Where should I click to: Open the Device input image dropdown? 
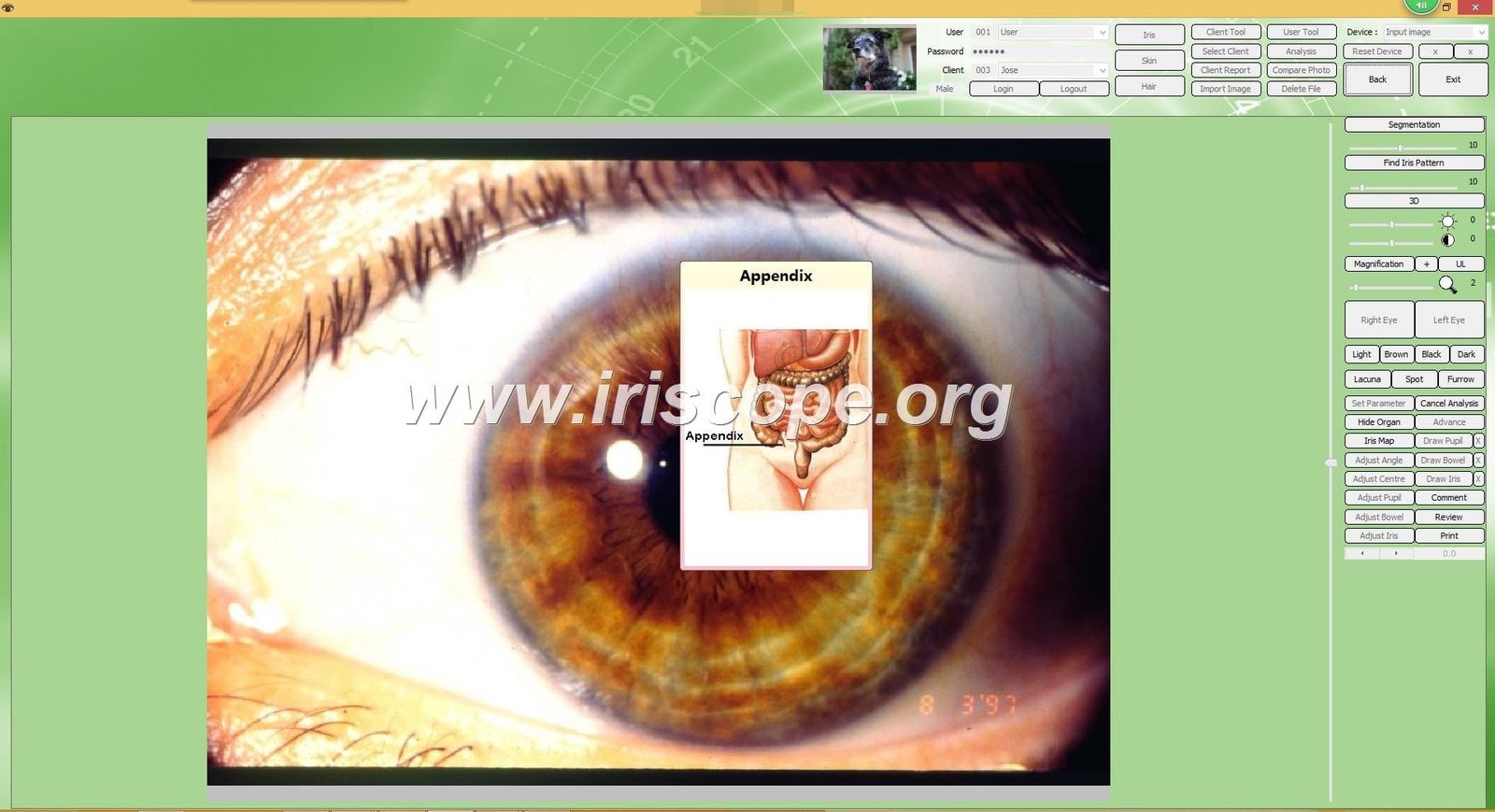(1480, 33)
